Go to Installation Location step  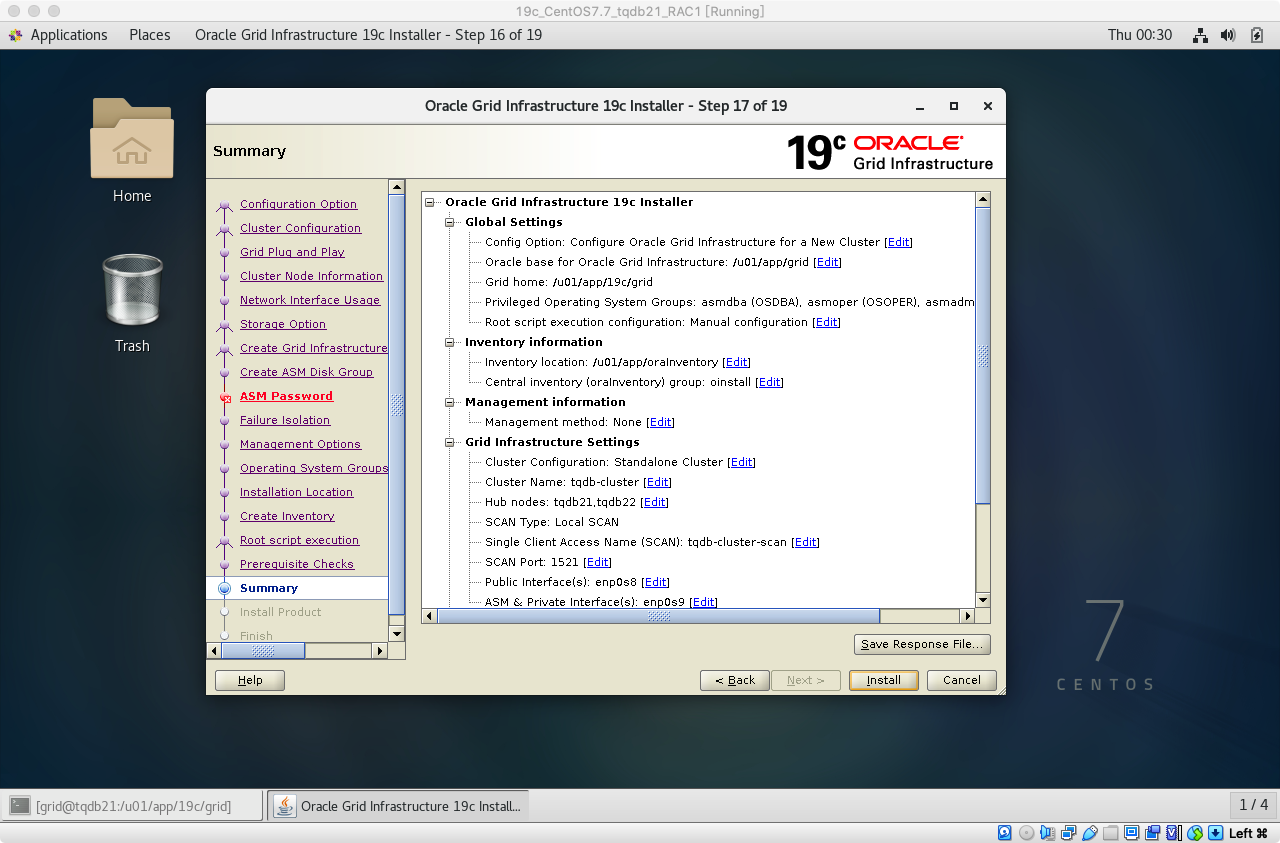pyautogui.click(x=296, y=492)
